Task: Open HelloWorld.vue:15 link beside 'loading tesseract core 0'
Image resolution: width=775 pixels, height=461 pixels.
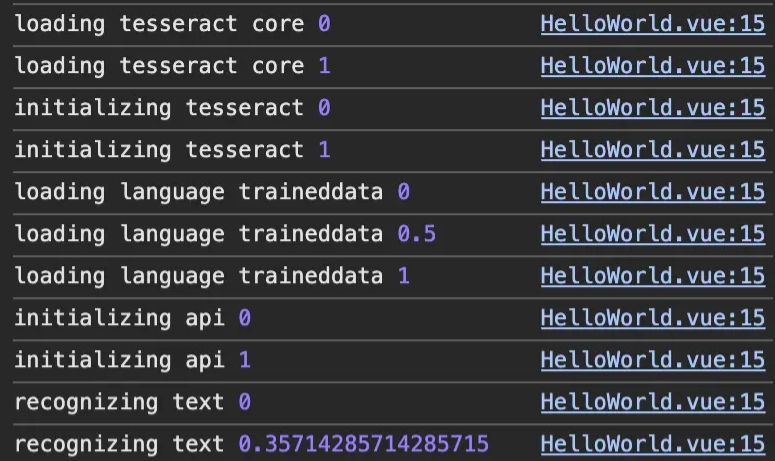Action: tap(653, 24)
